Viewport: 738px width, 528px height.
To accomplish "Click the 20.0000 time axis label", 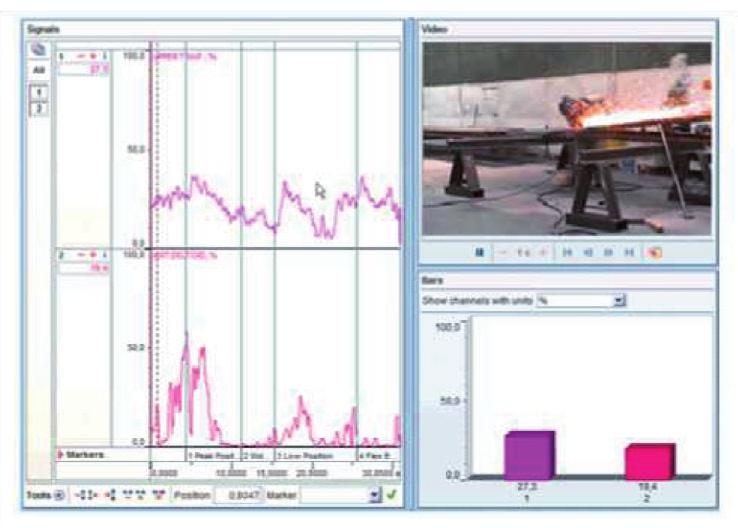I will point(312,472).
